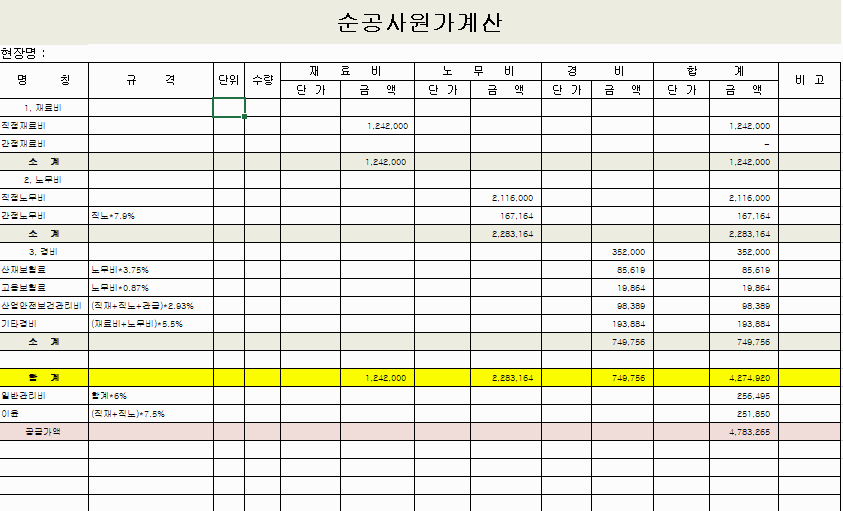Select the 규 격 column header
This screenshot has width=843, height=511.
151,80
